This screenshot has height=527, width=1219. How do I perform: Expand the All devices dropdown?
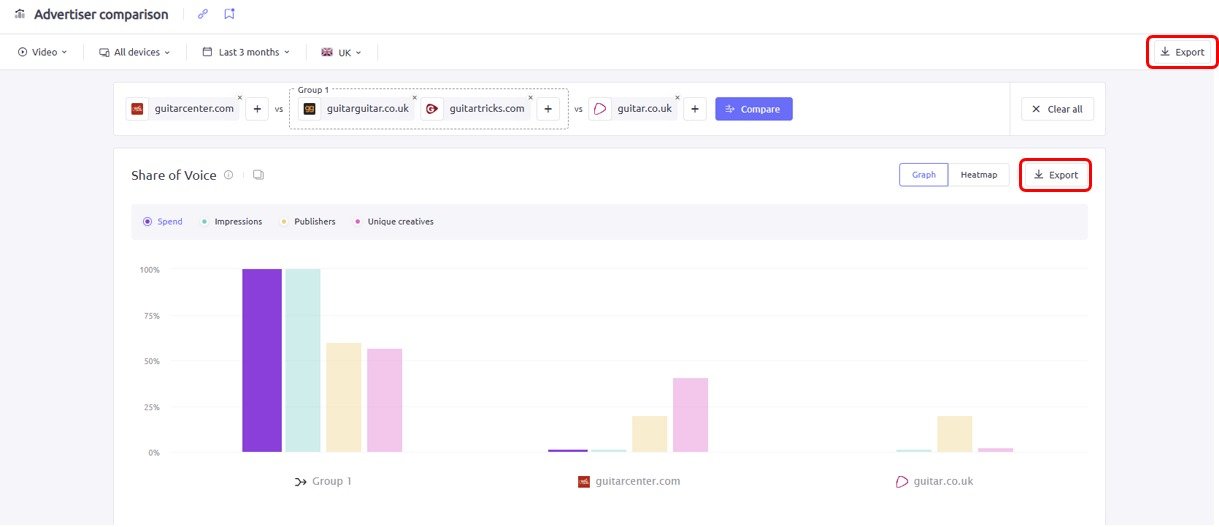(x=135, y=52)
